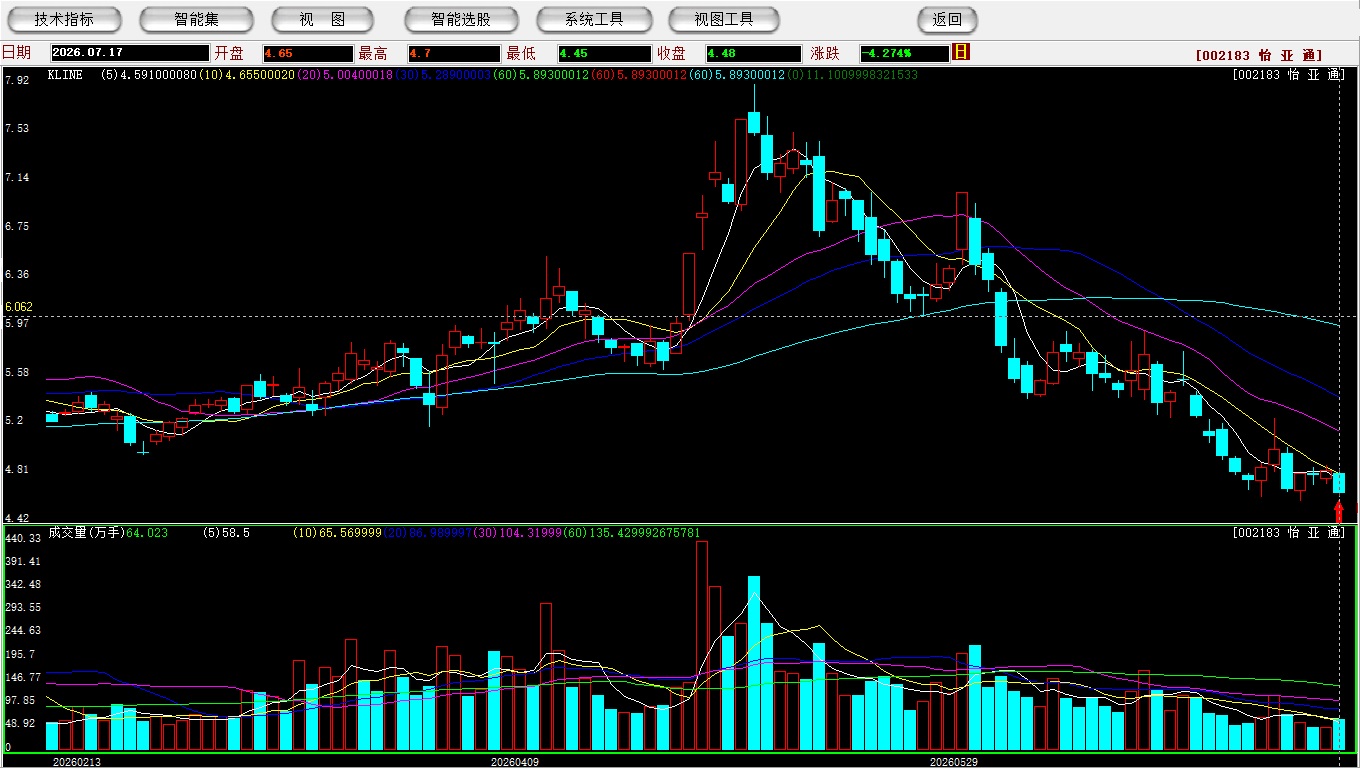
Task: Click the (5)4.591000080 MA5 value
Action: point(149,75)
